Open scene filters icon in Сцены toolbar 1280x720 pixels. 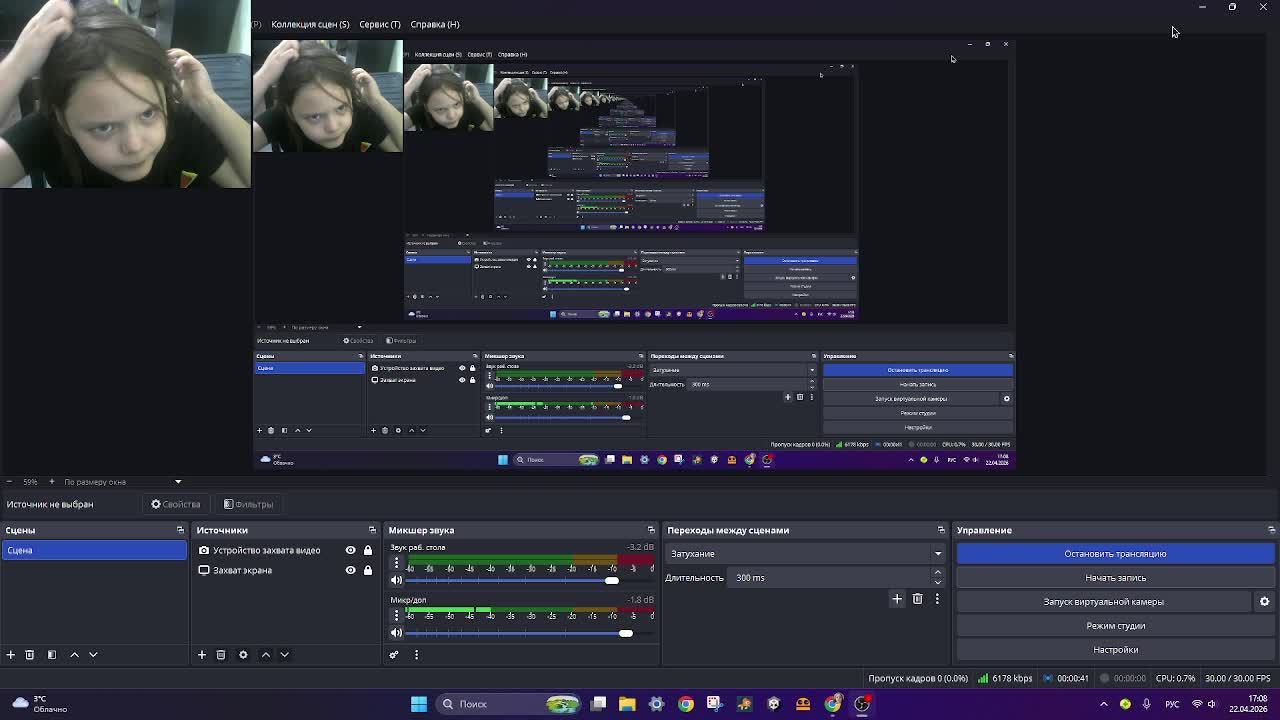[x=52, y=655]
